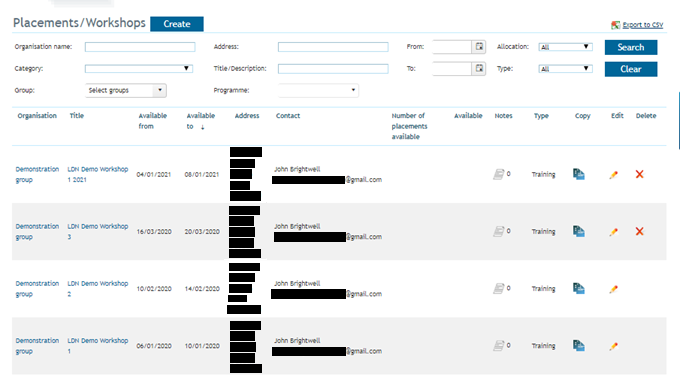The height and width of the screenshot is (376, 680).
Task: Click Training type in Workshop 1 2021 row
Action: tap(543, 174)
